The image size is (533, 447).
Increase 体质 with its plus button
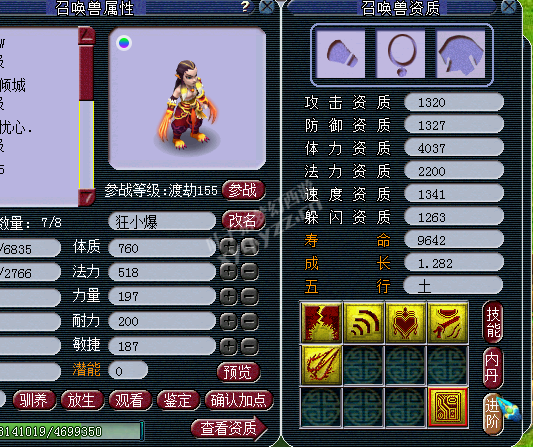(x=228, y=247)
